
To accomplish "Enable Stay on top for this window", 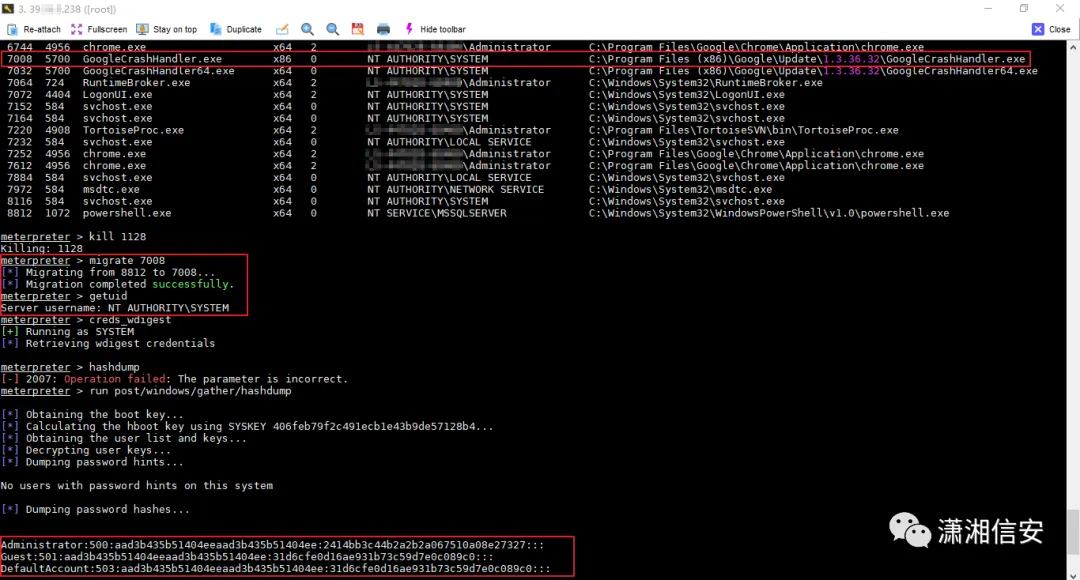I will pyautogui.click(x=167, y=30).
